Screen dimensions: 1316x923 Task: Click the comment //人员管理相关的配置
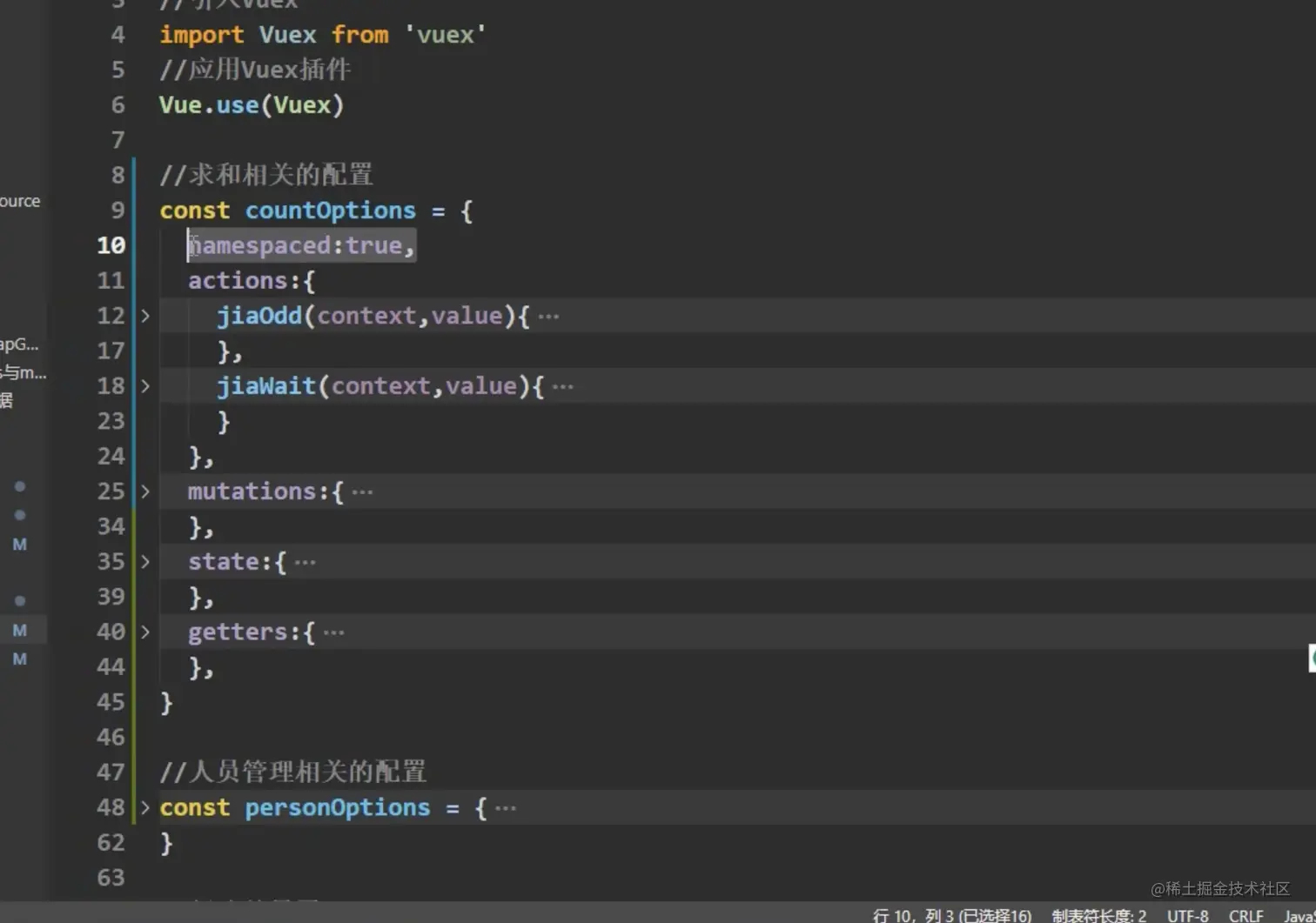(x=292, y=772)
